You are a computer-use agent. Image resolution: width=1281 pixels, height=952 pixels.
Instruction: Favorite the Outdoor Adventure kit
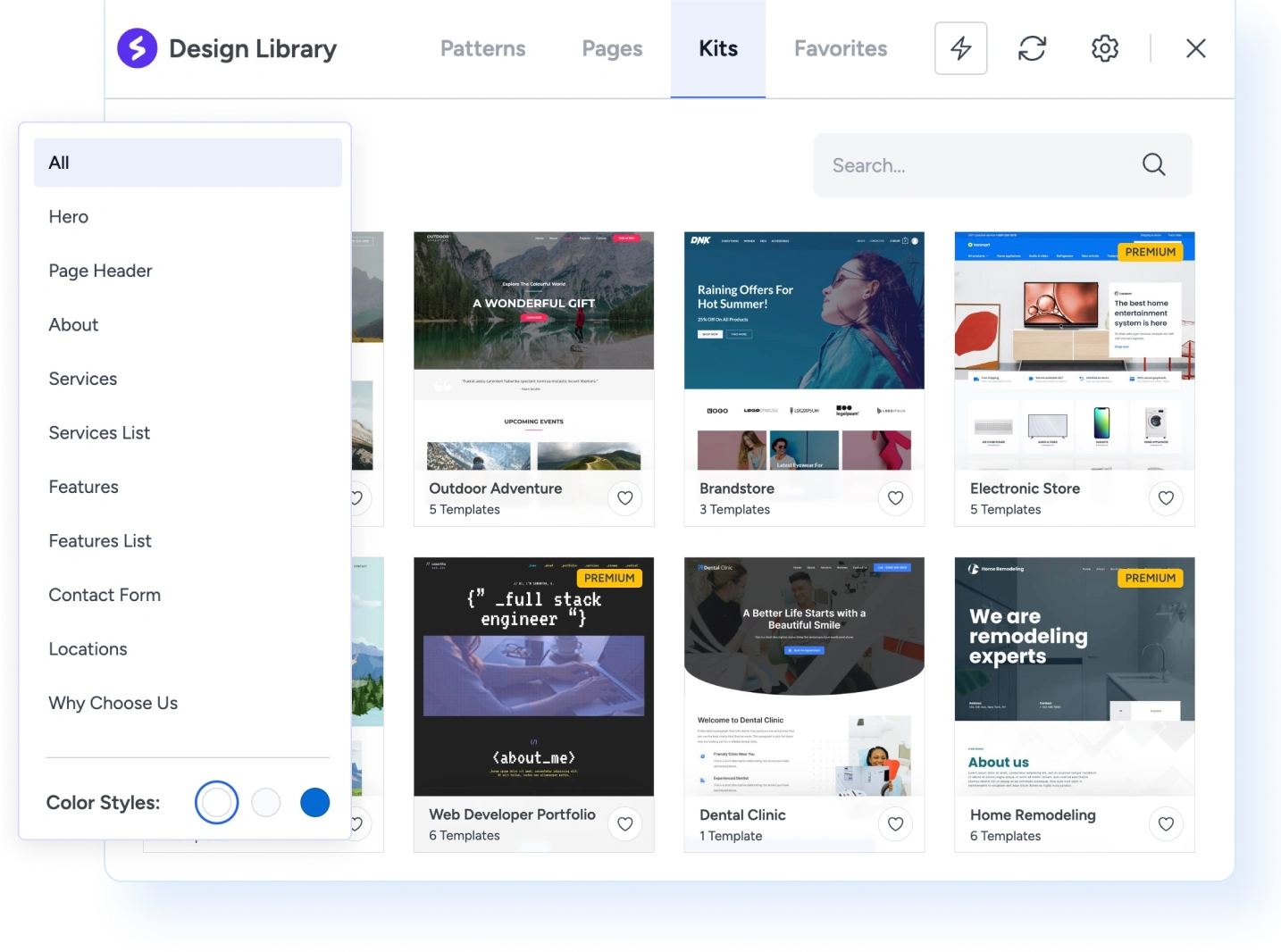[x=624, y=498]
